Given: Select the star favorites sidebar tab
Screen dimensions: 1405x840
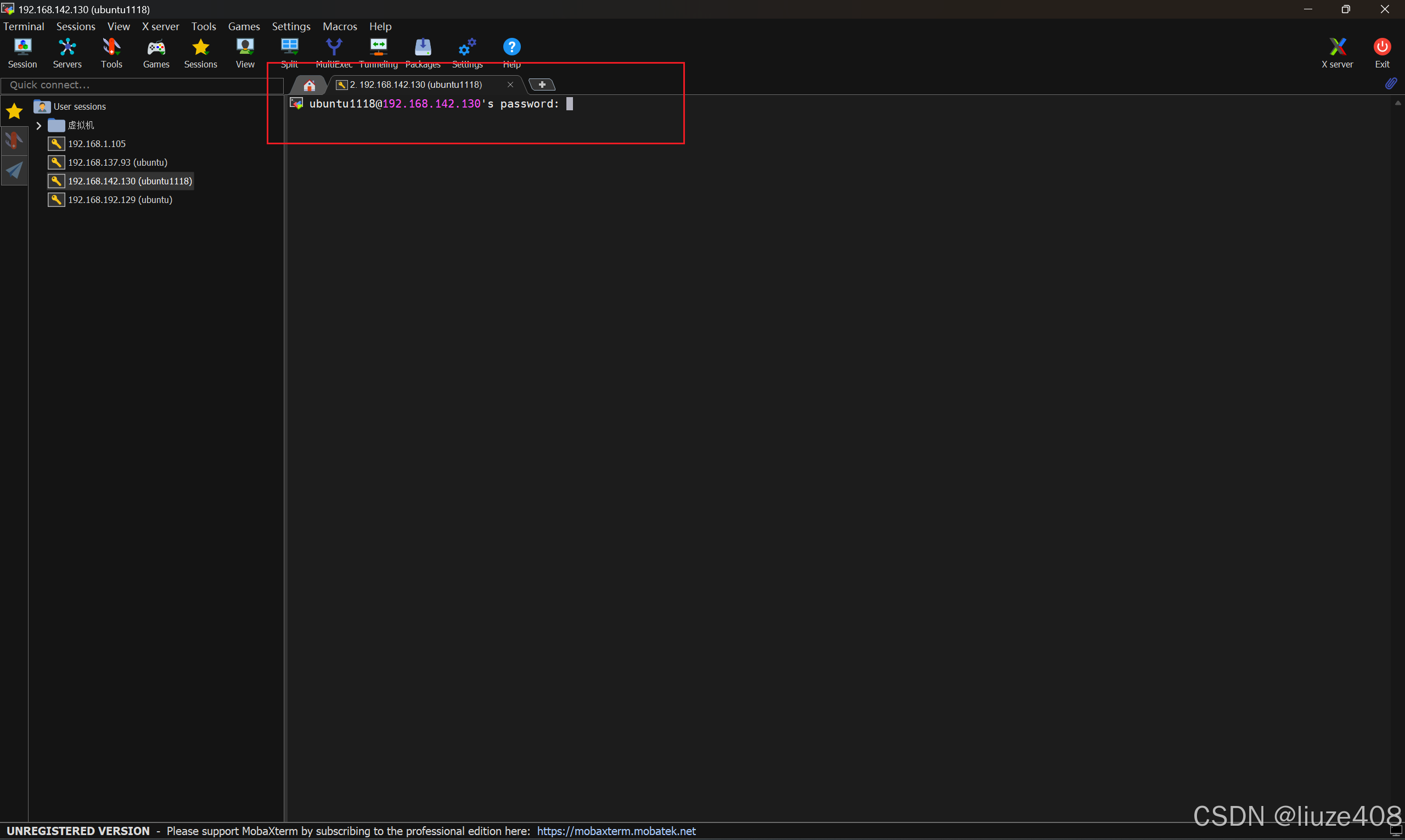Looking at the screenshot, I should pos(14,111).
